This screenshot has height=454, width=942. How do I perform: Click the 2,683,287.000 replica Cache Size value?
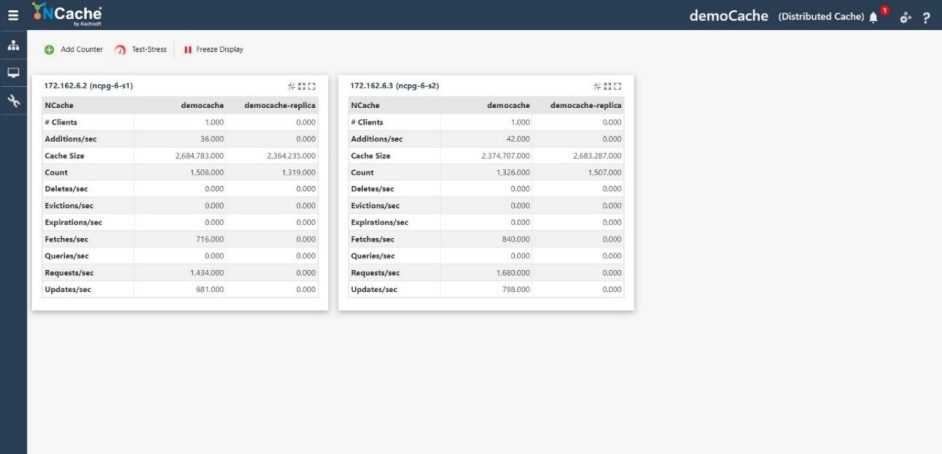pyautogui.click(x=597, y=156)
